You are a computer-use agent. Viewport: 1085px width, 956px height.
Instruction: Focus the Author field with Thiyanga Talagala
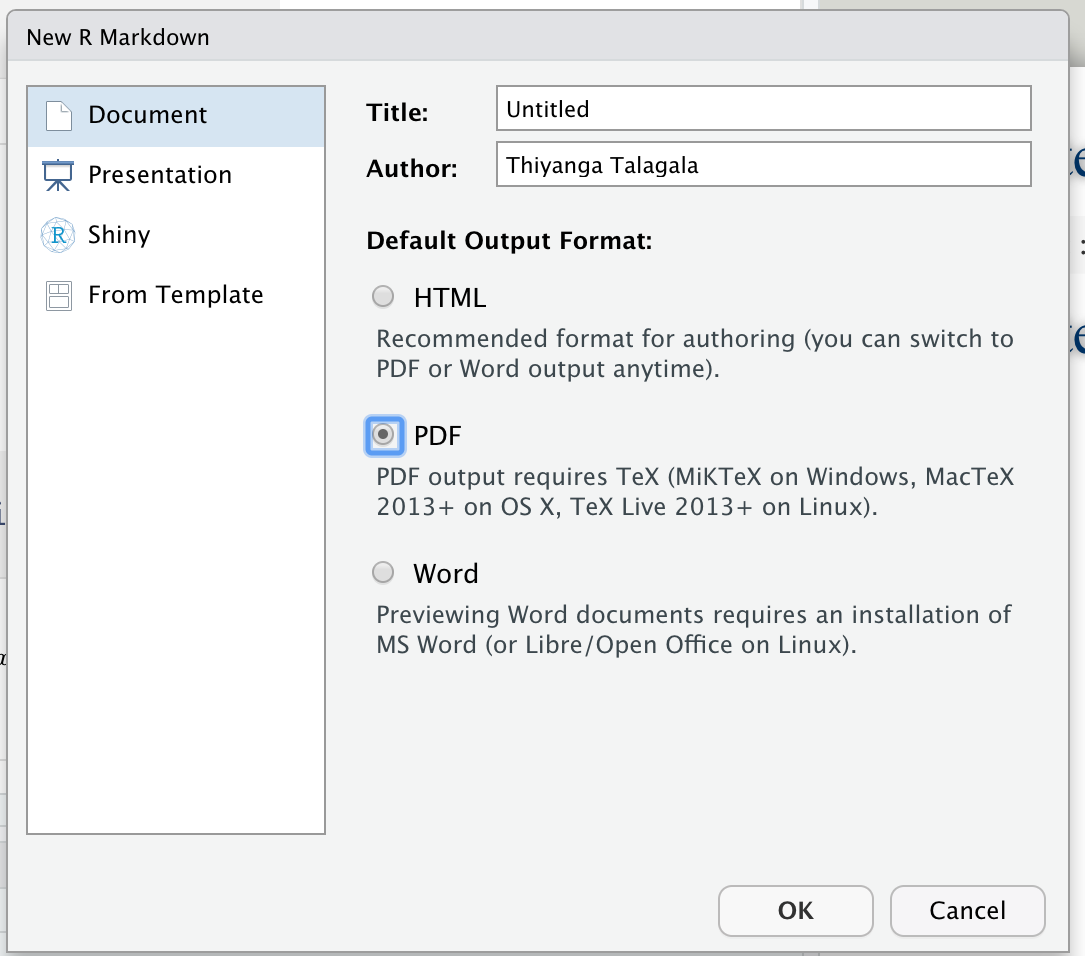[x=763, y=165]
